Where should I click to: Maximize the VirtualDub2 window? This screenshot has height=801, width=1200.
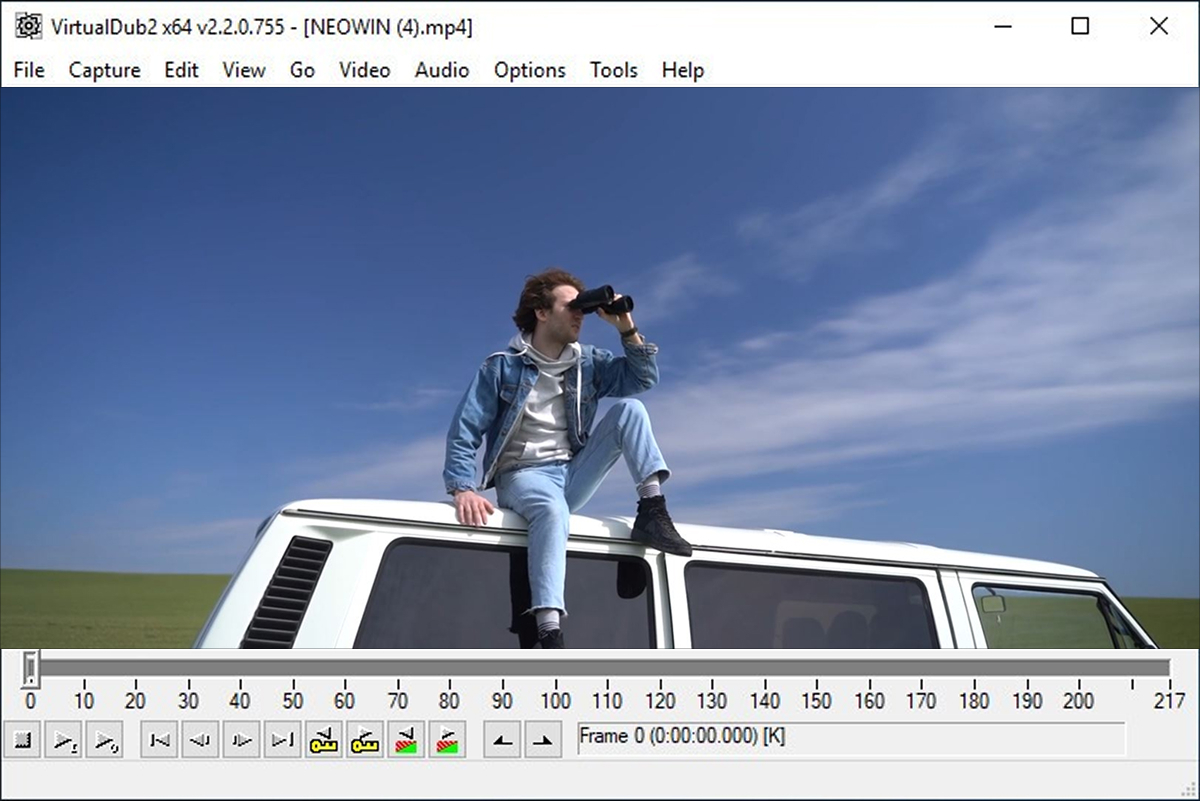pos(1080,27)
